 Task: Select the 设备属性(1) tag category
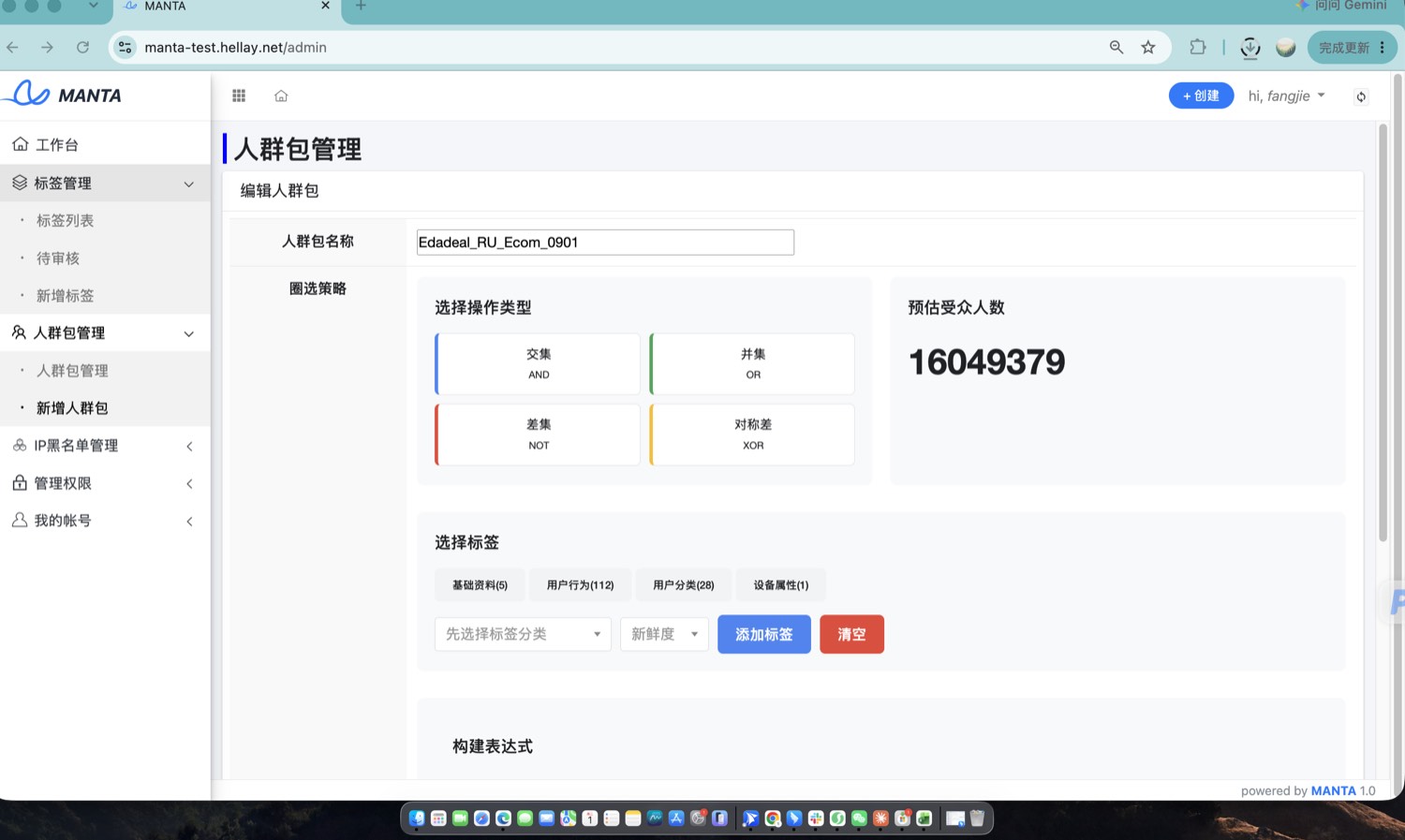pyautogui.click(x=781, y=584)
